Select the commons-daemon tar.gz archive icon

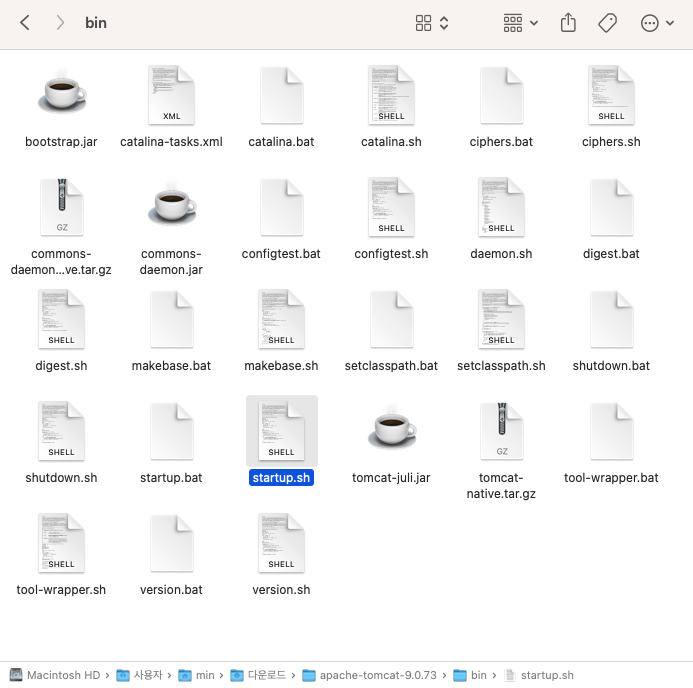pyautogui.click(x=62, y=207)
